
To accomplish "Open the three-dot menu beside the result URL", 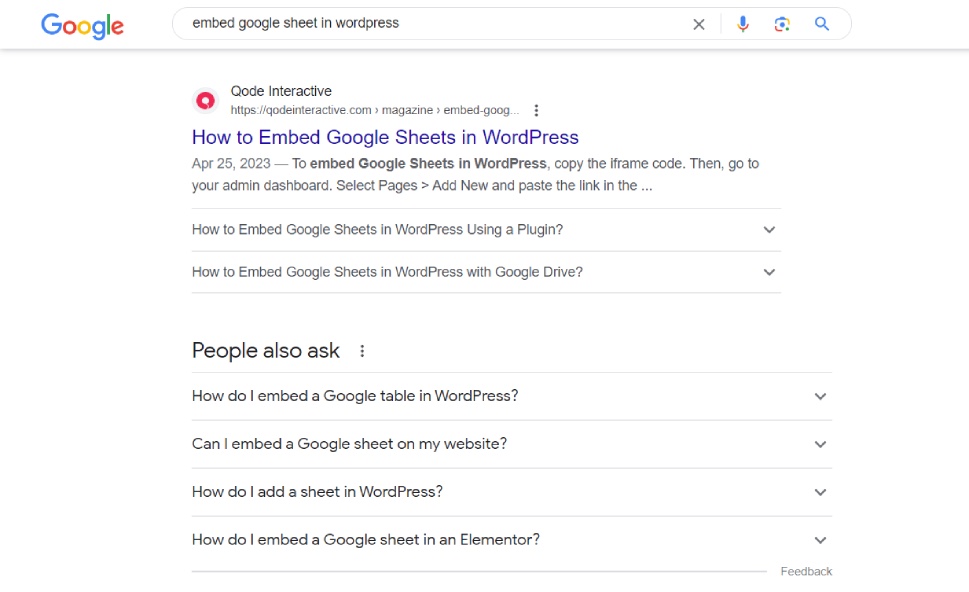I will pos(537,110).
